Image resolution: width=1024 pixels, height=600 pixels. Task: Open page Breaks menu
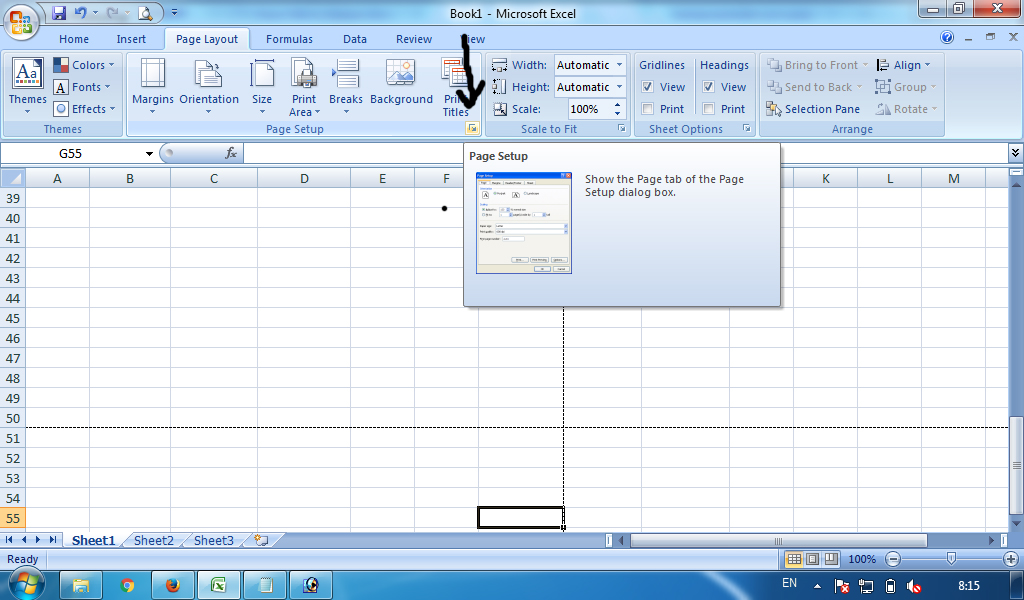(346, 86)
